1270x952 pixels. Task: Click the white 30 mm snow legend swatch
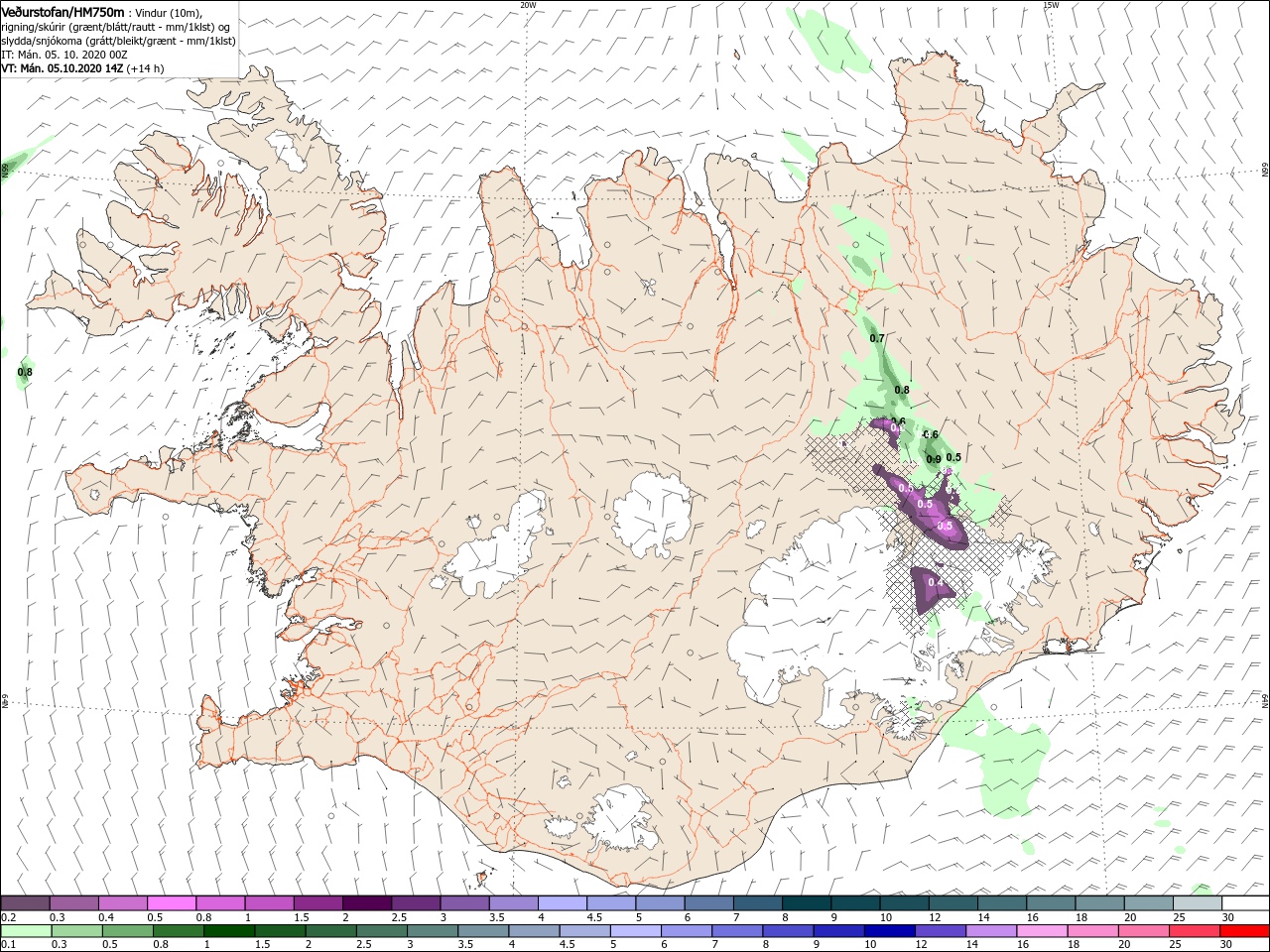click(1245, 903)
